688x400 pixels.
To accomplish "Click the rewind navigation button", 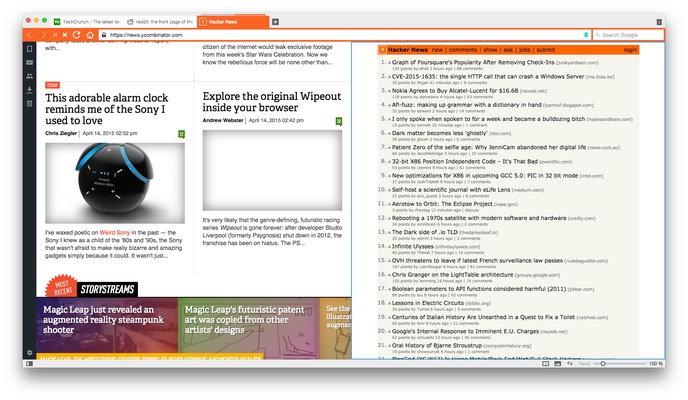I will 55,35.
